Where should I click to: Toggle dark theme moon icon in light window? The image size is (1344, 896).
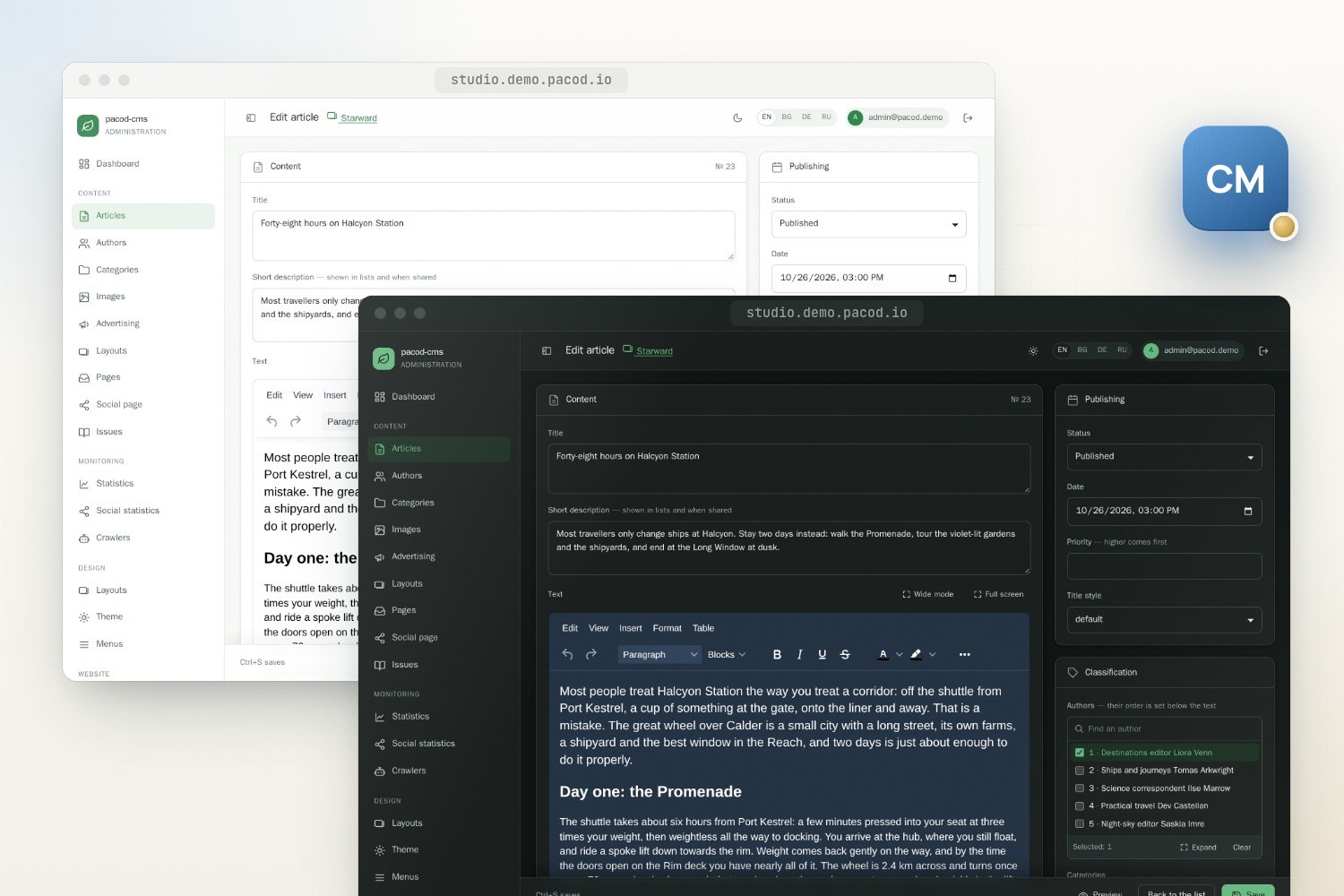point(737,118)
